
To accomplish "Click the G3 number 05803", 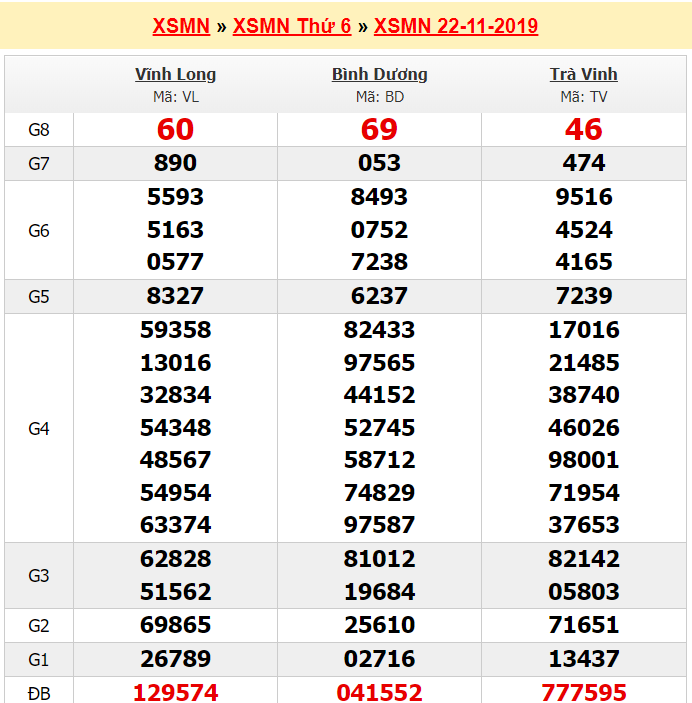I will [x=583, y=592].
